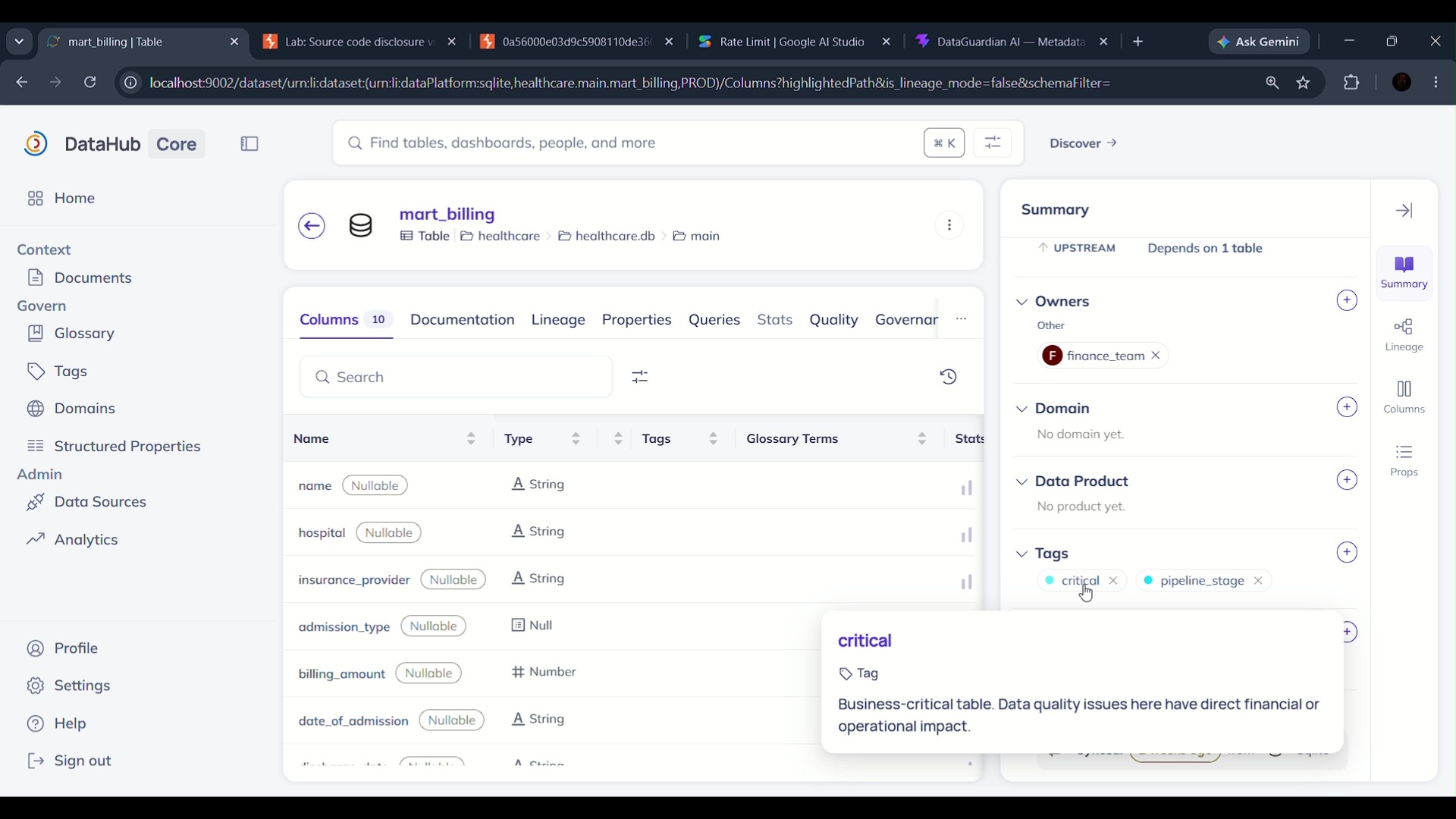Image resolution: width=1456 pixels, height=819 pixels.
Task: Remove the finance_team owner
Action: pyautogui.click(x=1156, y=356)
